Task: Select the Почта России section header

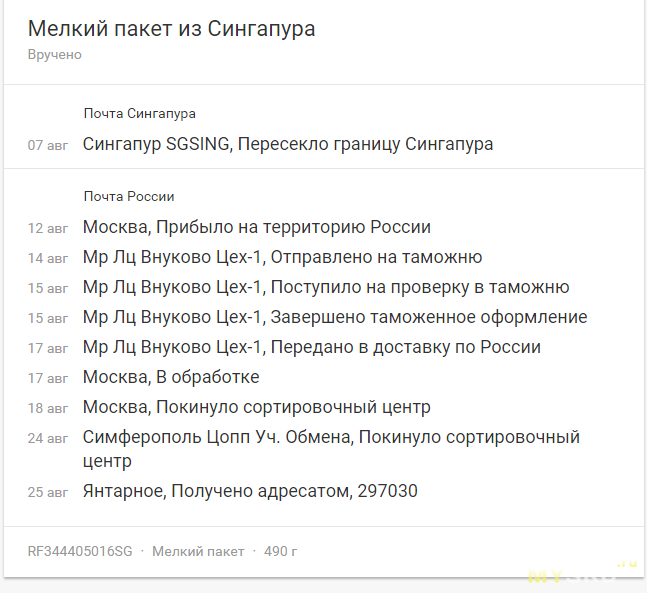Action: click(129, 196)
